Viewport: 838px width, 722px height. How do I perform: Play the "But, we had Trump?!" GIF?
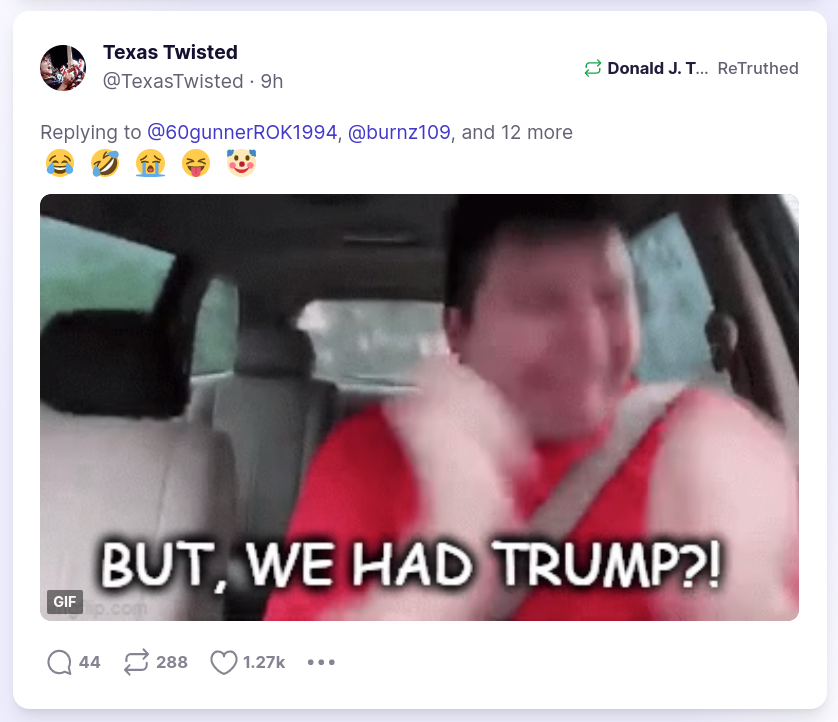[420, 407]
